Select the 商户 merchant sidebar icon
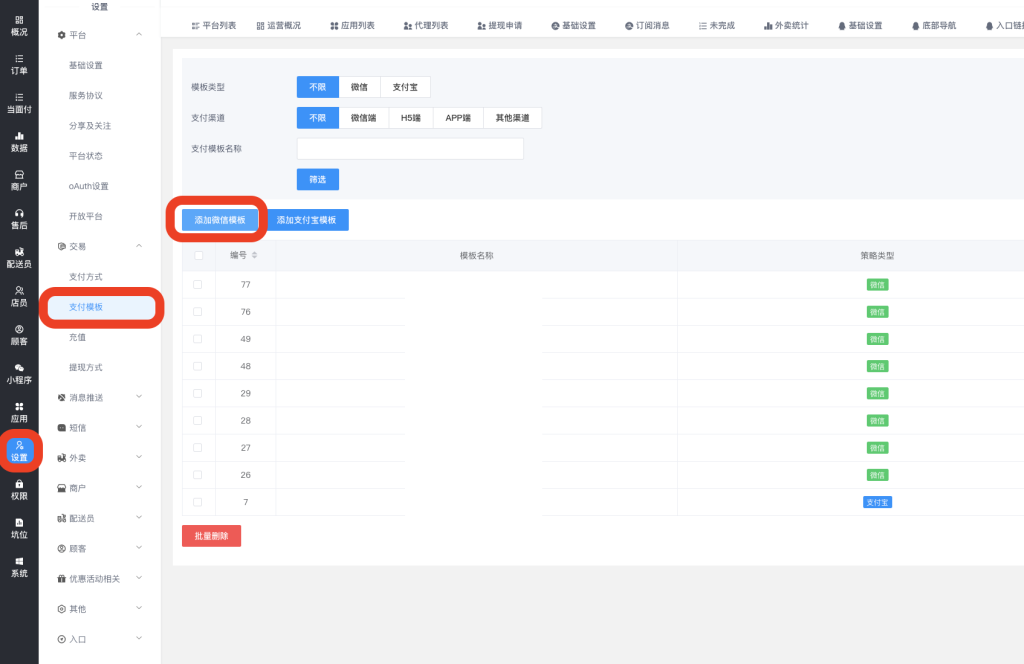1024x664 pixels. pyautogui.click(x=19, y=174)
